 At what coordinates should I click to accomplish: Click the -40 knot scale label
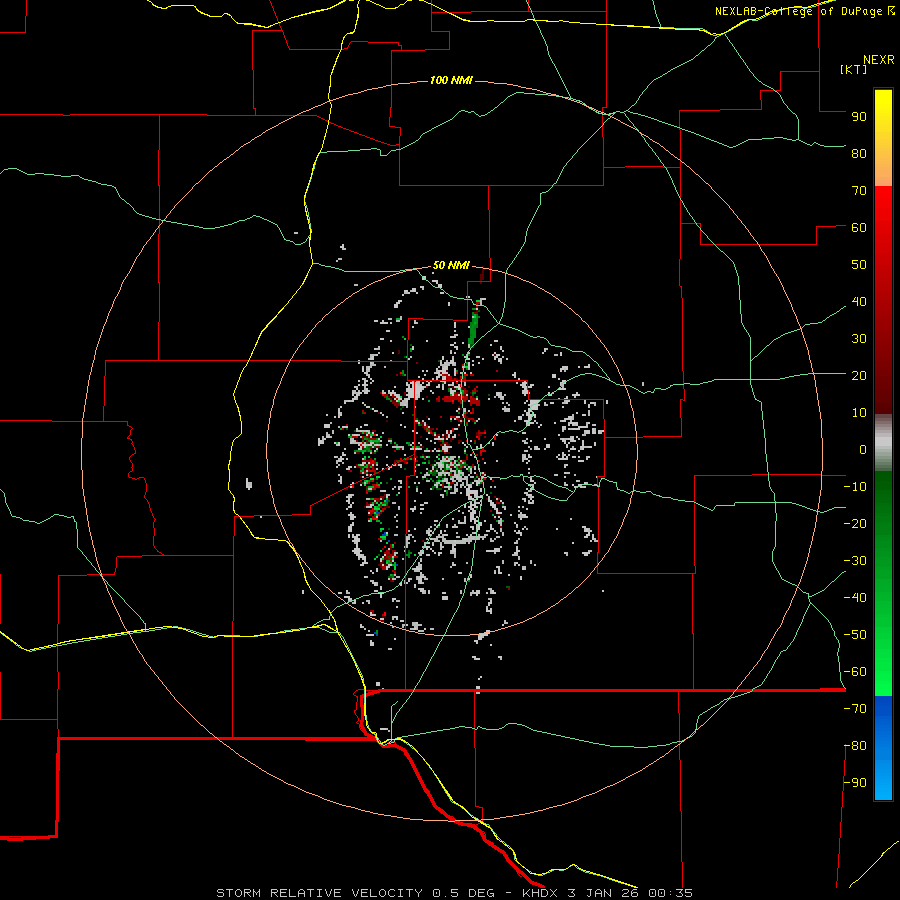[x=855, y=598]
